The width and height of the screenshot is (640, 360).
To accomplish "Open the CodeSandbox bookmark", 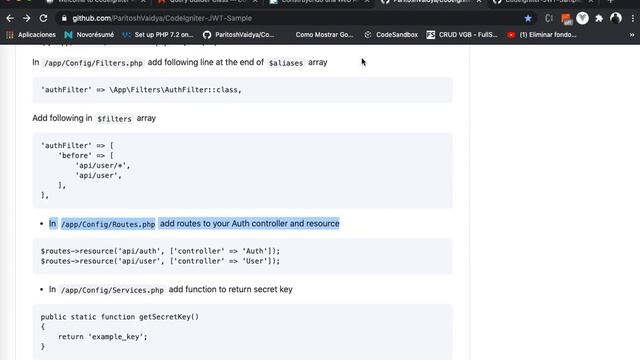I will (x=391, y=35).
